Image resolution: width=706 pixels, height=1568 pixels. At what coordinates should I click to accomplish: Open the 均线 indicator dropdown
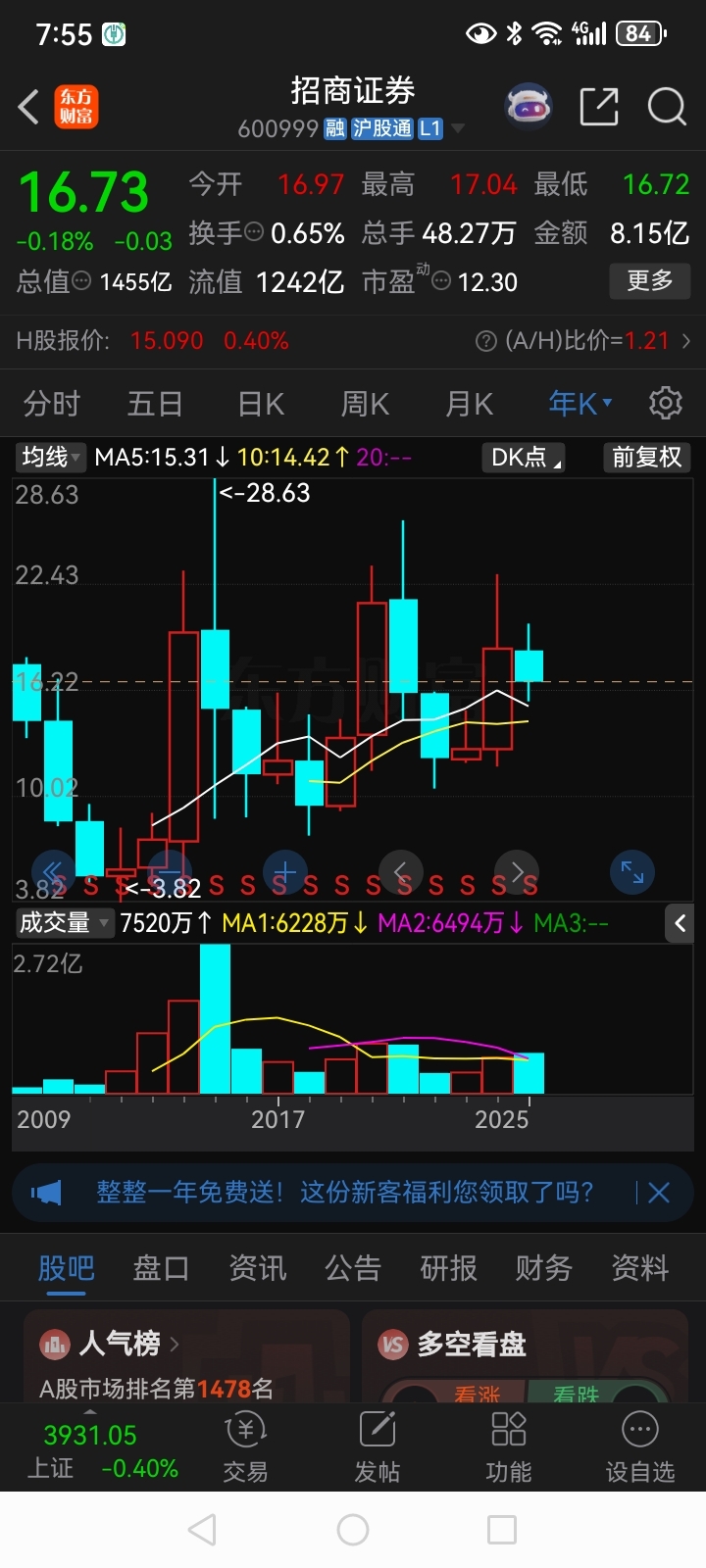(x=51, y=458)
